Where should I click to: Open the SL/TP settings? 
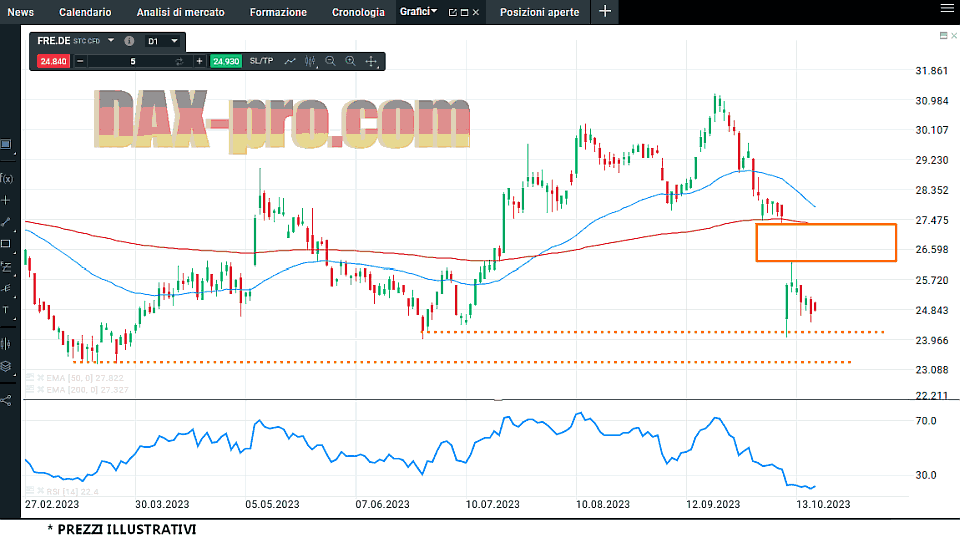261,61
